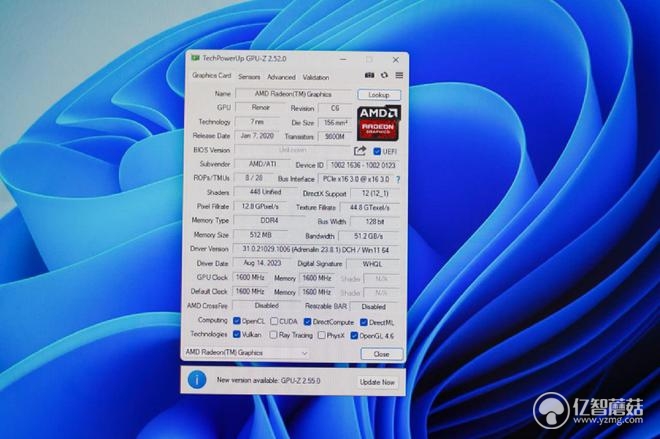
Task: Toggle the OpenCL checkbox
Action: 237,321
